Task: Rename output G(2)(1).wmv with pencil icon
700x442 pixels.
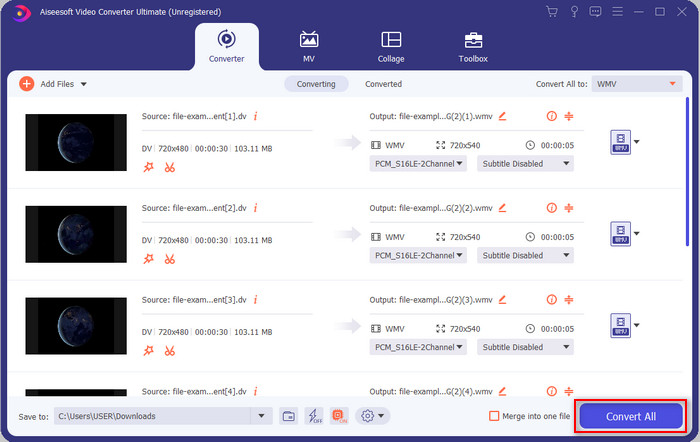Action: (502, 116)
